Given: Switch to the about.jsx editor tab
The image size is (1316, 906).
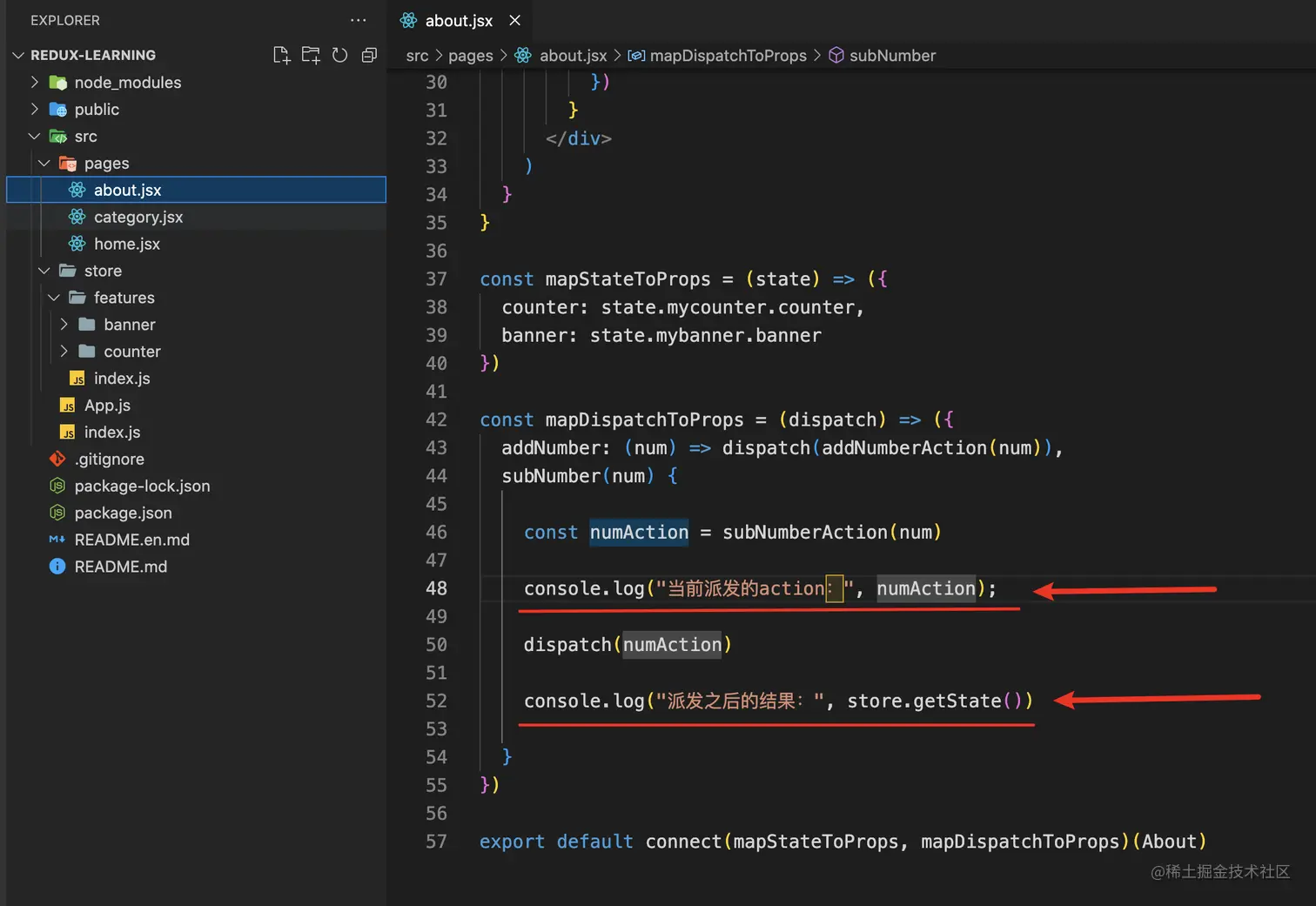Looking at the screenshot, I should click(x=460, y=20).
